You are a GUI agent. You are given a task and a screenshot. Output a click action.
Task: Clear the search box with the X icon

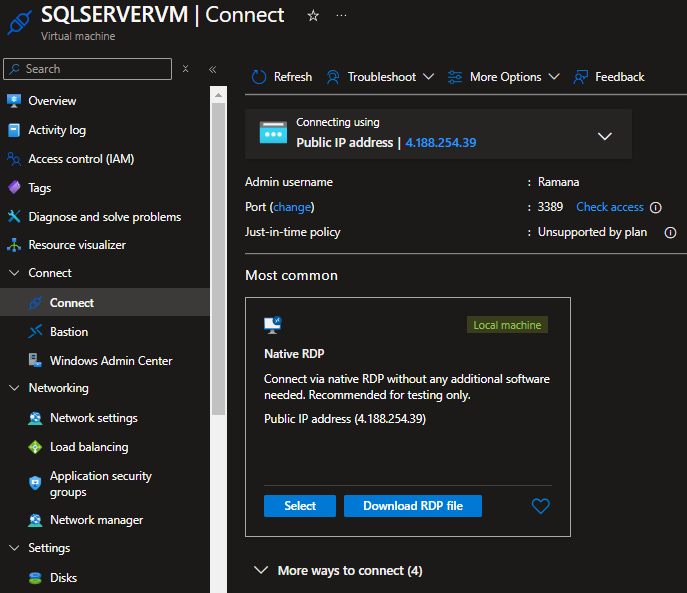(x=185, y=69)
